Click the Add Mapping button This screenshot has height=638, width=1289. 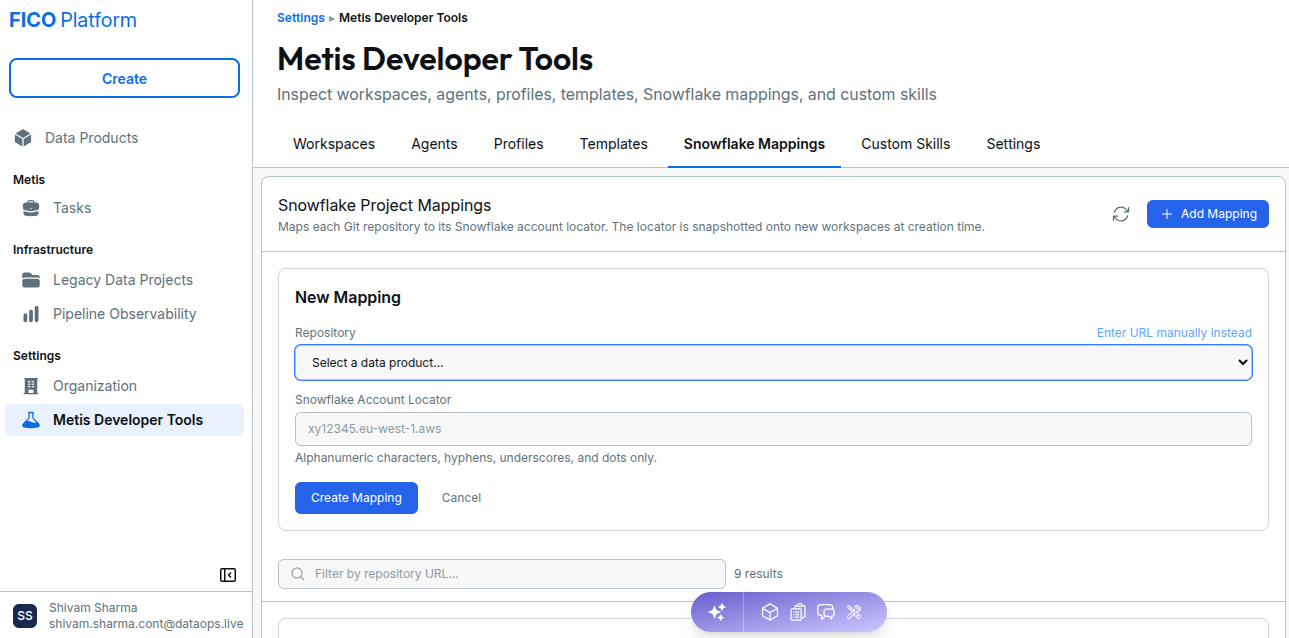tap(1208, 214)
